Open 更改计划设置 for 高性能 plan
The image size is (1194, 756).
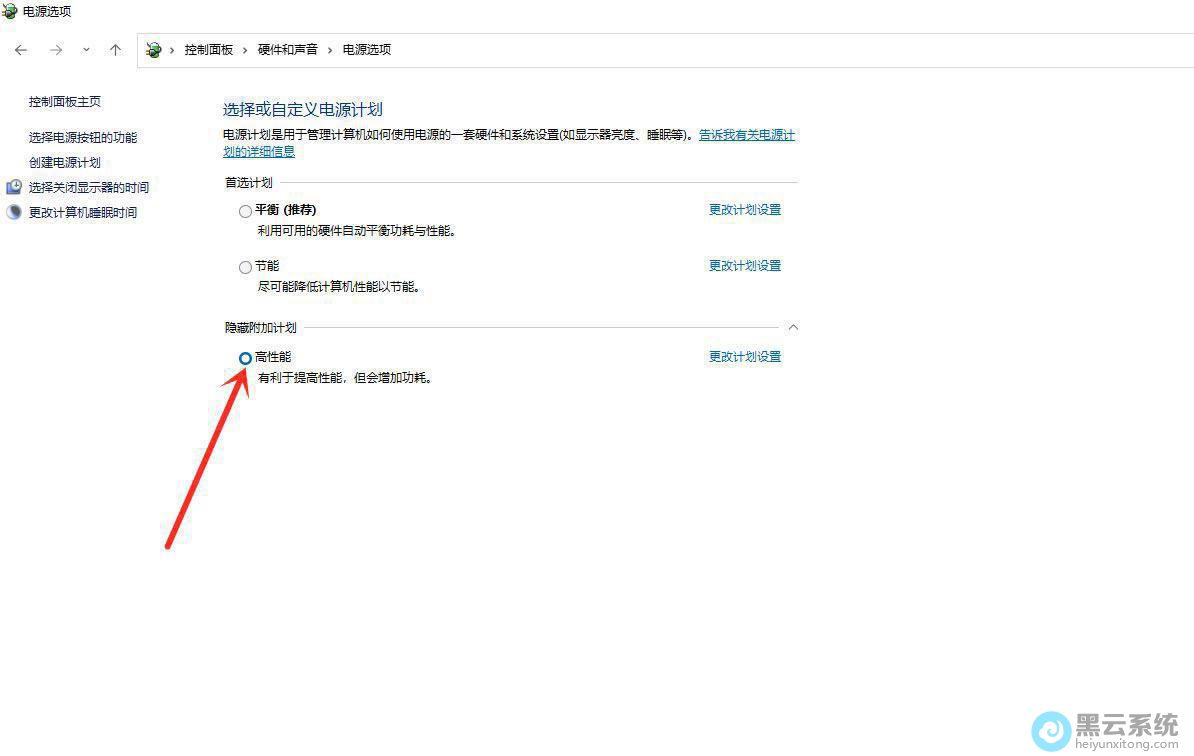click(x=744, y=357)
